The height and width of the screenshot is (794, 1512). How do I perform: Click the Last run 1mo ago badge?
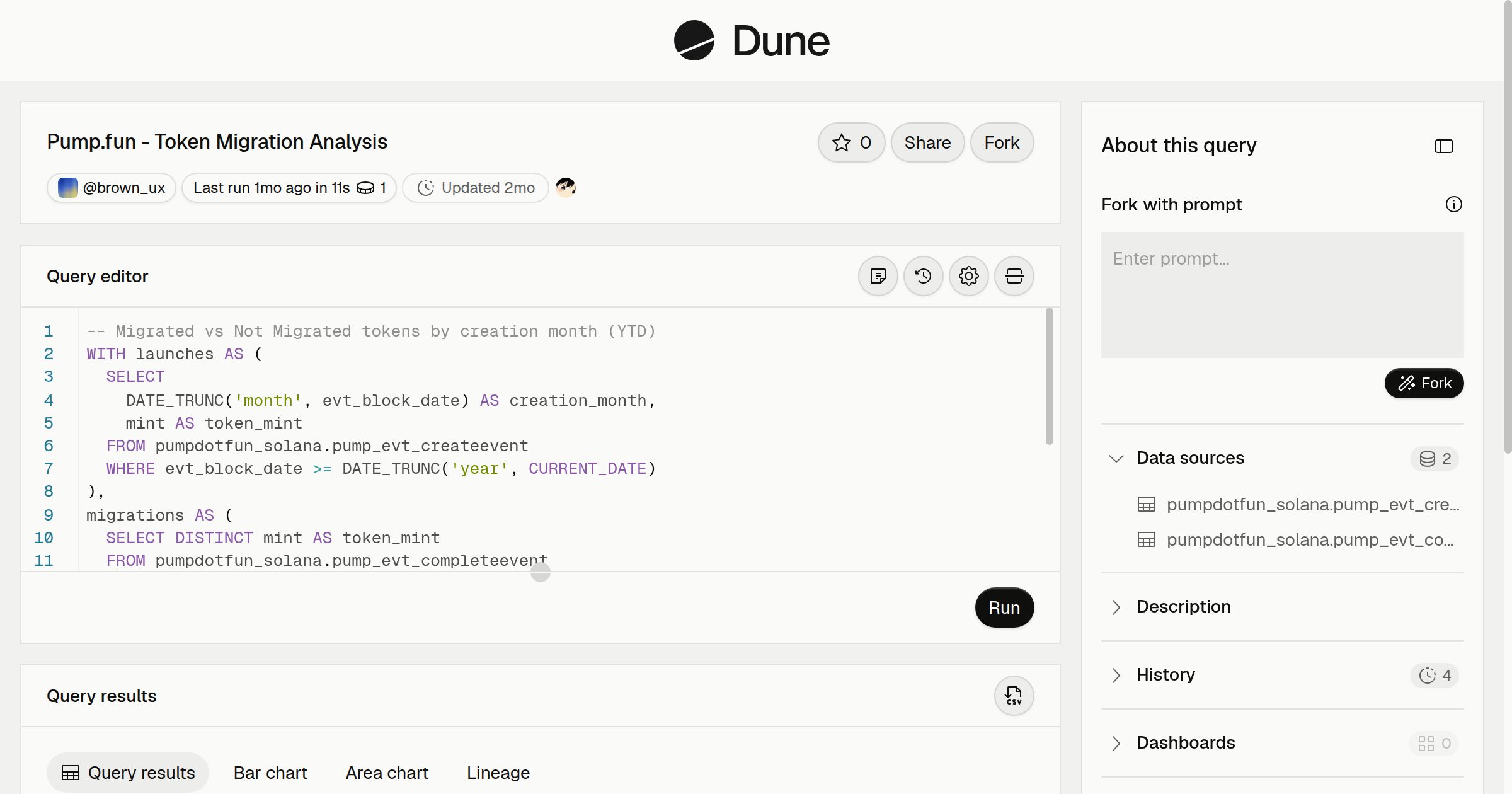tap(289, 188)
